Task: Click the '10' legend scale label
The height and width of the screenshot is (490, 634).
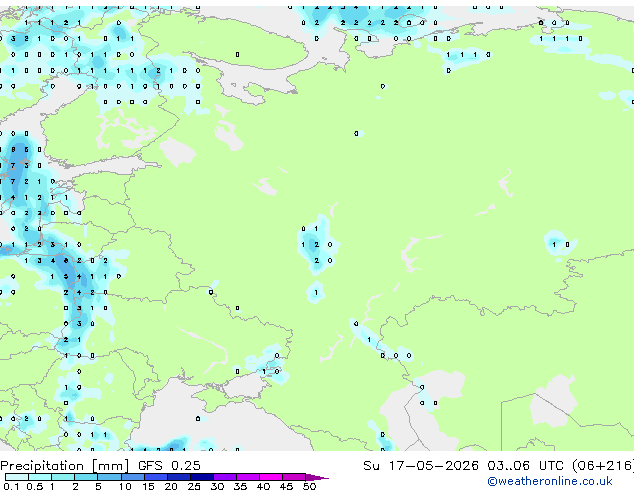Action: point(125,486)
